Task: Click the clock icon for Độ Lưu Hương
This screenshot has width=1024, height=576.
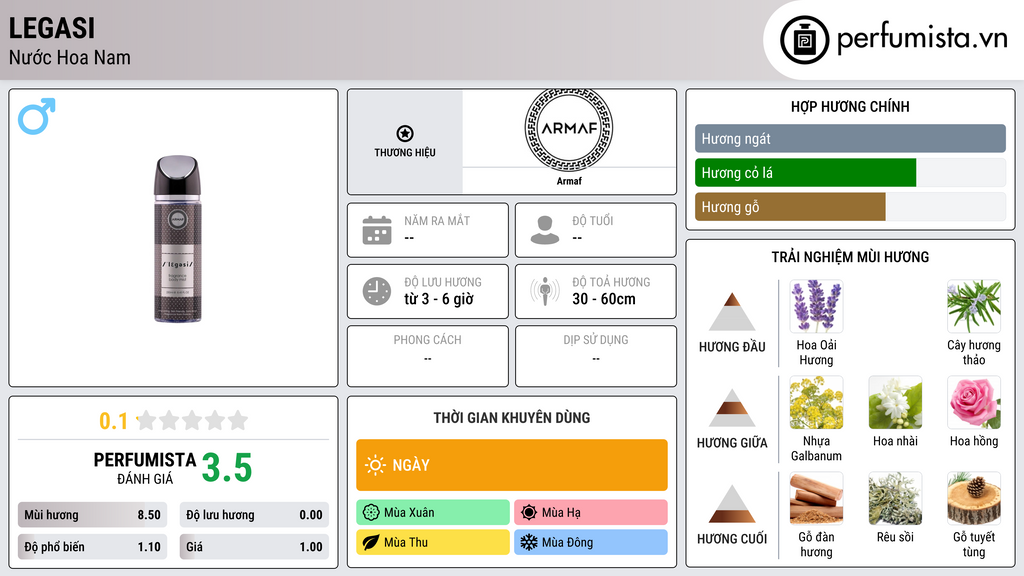Action: coord(377,291)
